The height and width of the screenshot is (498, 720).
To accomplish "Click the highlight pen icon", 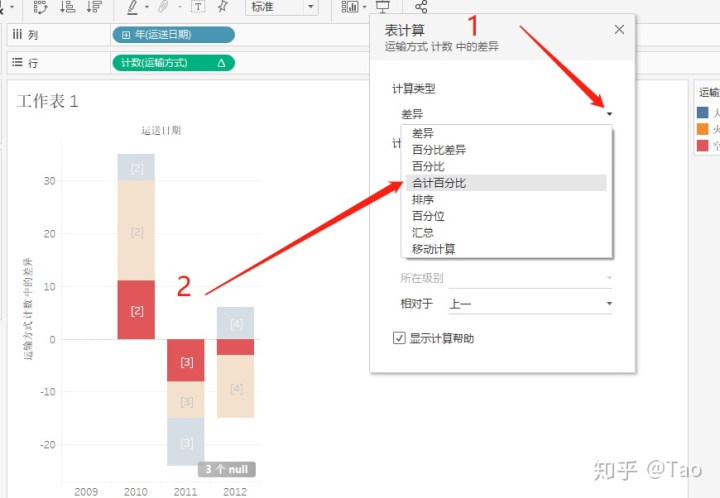I will tap(132, 7).
